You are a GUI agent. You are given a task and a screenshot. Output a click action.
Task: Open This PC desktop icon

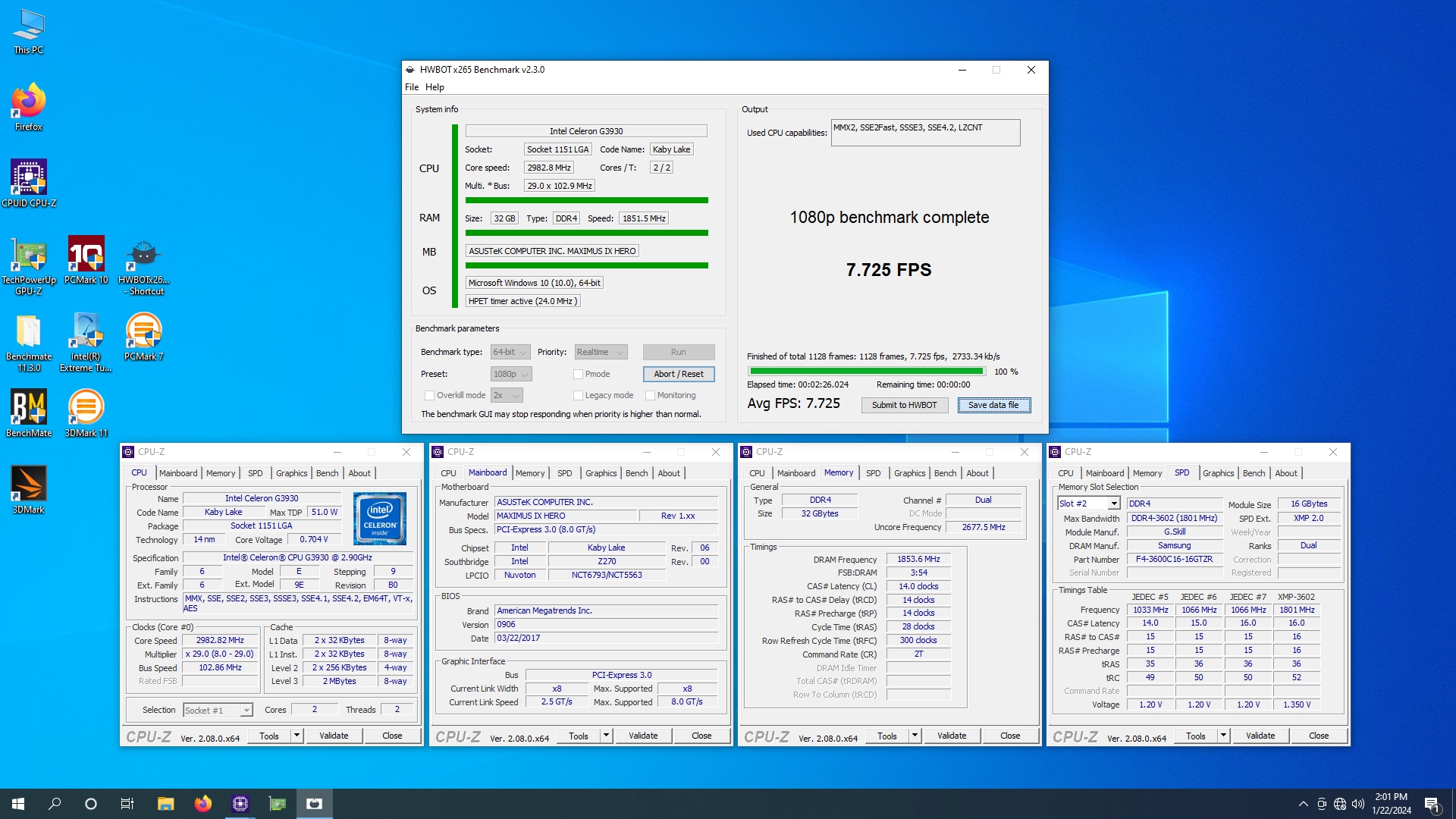pyautogui.click(x=29, y=32)
